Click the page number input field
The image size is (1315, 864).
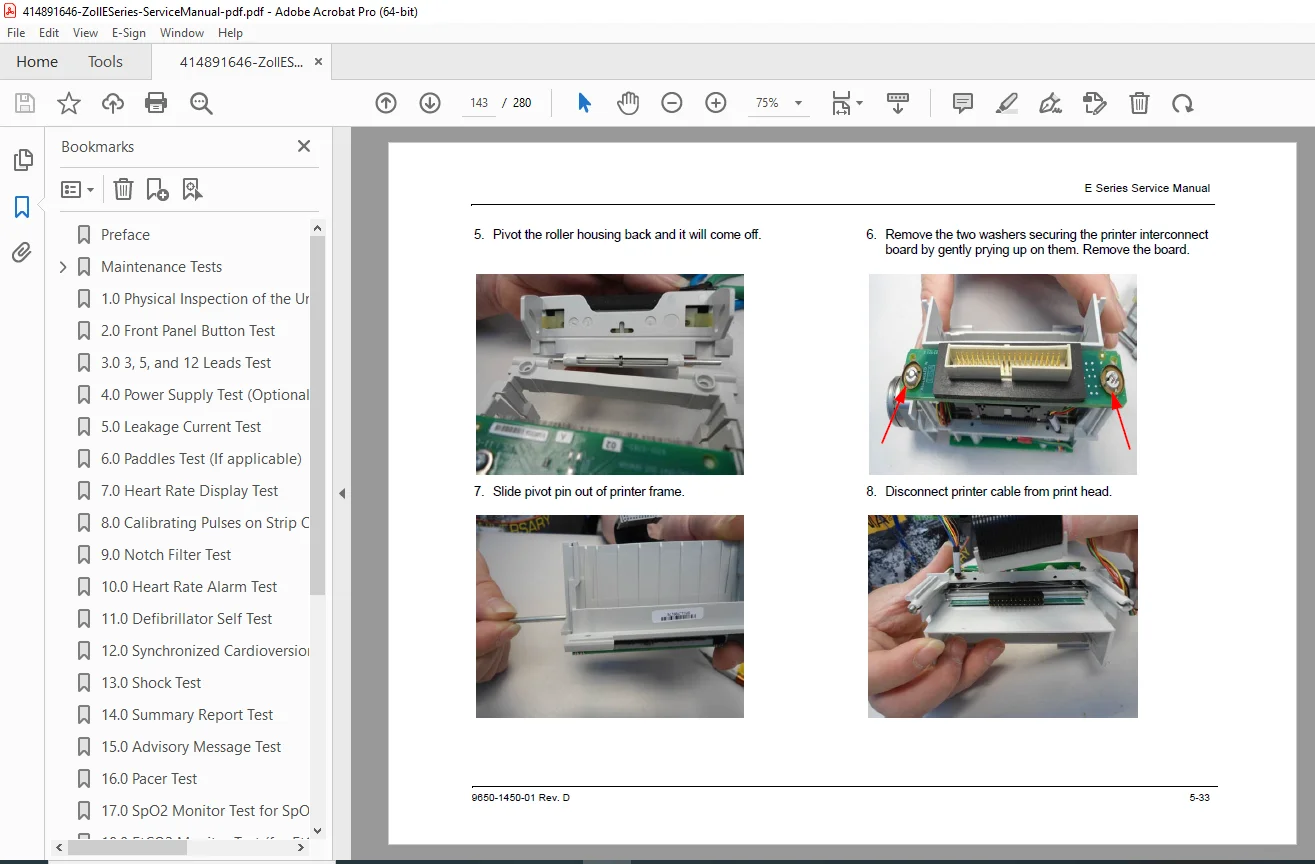(479, 103)
